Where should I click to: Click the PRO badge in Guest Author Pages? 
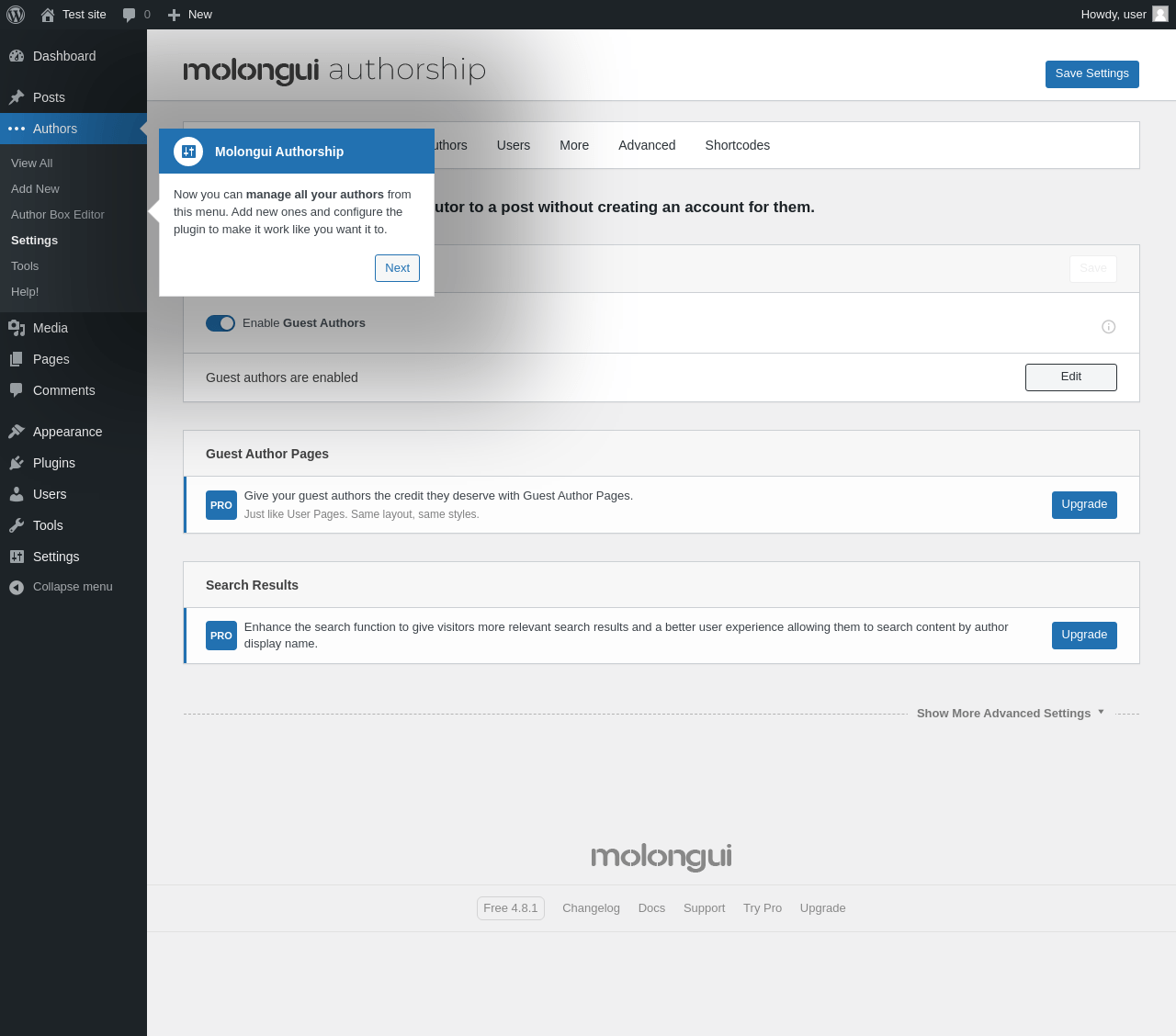tap(221, 505)
